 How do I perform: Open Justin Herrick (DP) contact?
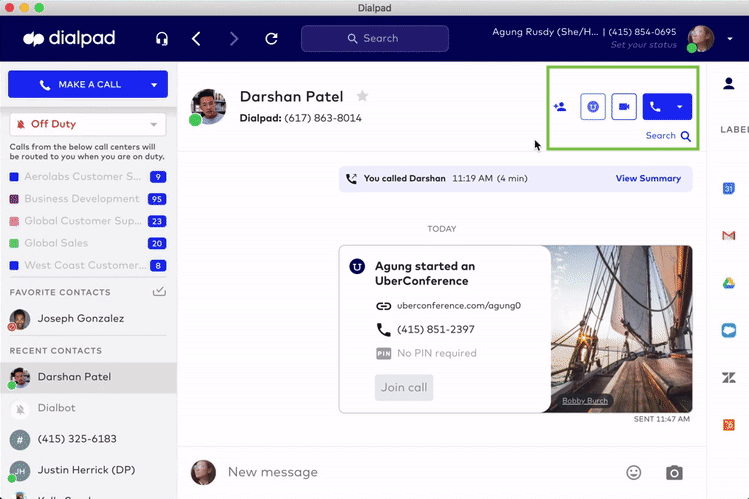pyautogui.click(x=88, y=470)
